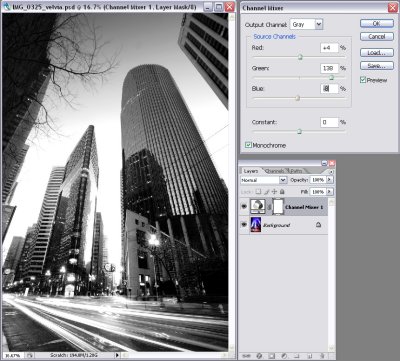The height and width of the screenshot is (361, 400).
Task: Click the Green channel slider handle
Action: point(331,78)
